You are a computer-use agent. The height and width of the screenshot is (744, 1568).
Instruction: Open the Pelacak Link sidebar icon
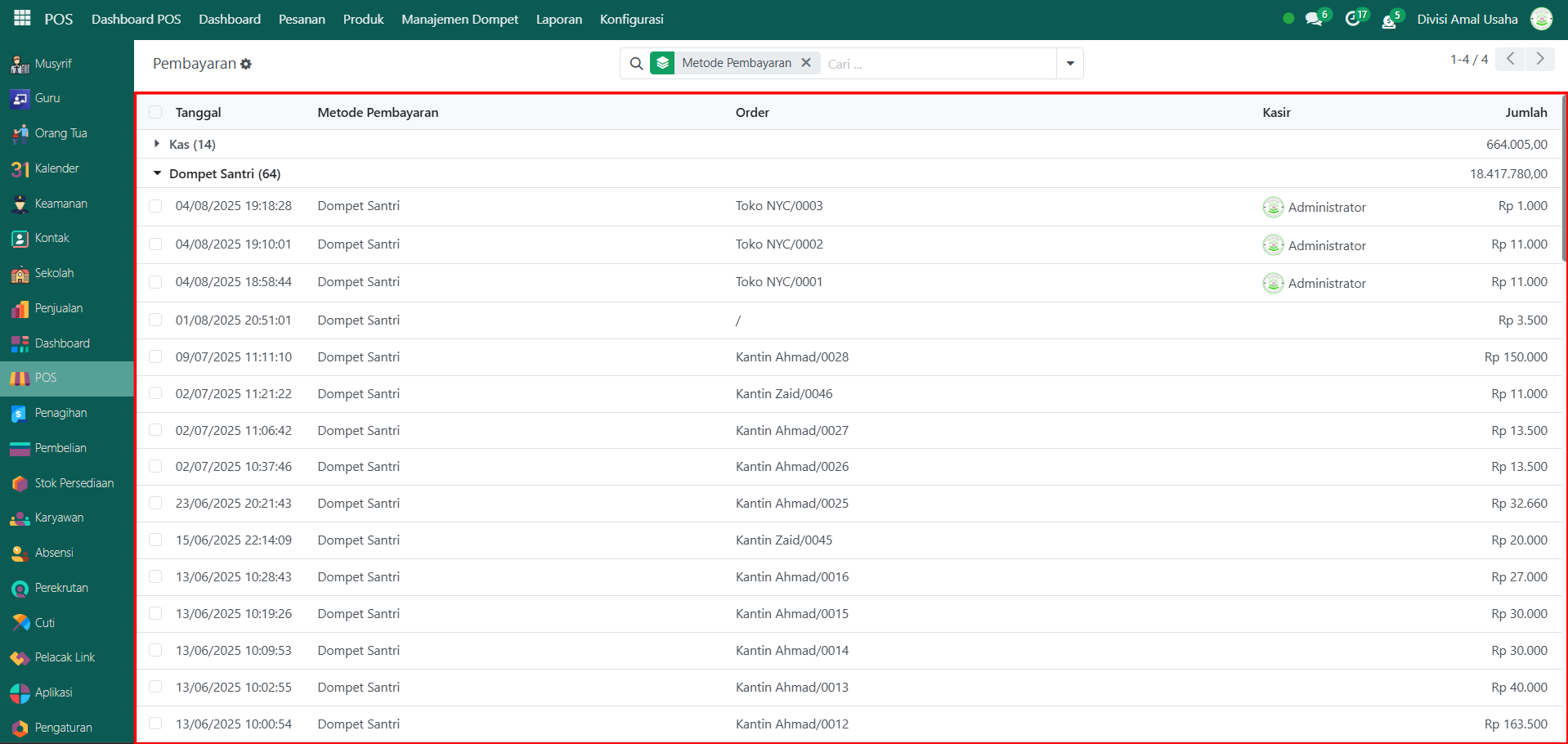pos(20,658)
